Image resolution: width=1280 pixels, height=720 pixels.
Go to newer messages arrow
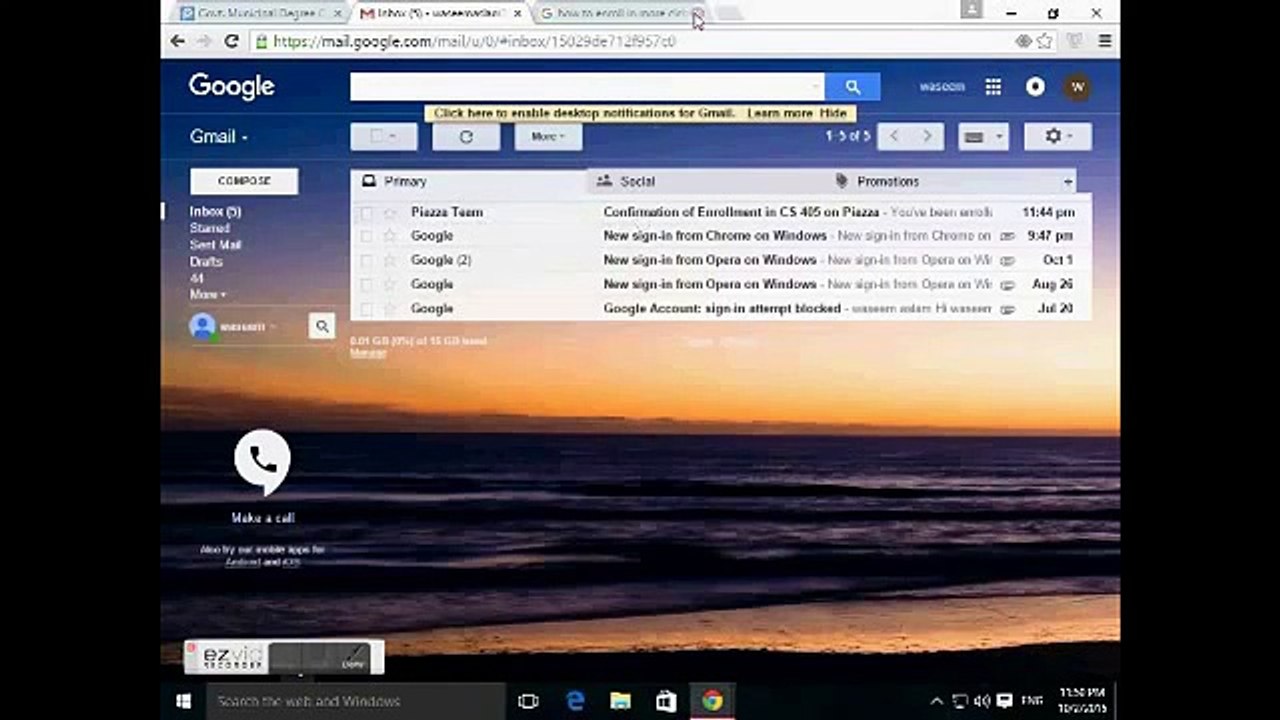point(894,137)
